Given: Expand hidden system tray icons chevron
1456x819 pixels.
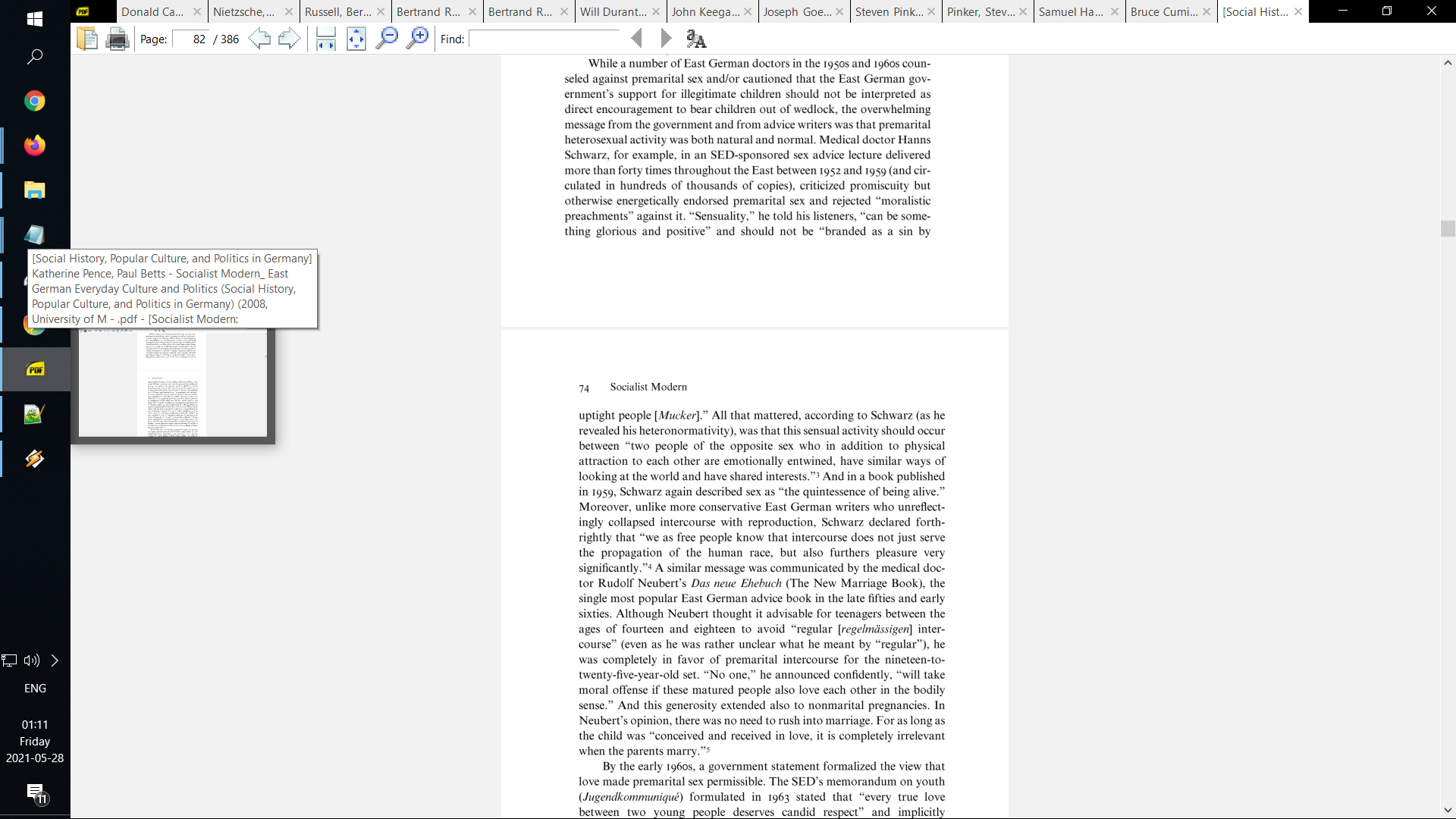Looking at the screenshot, I should pyautogui.click(x=55, y=661).
